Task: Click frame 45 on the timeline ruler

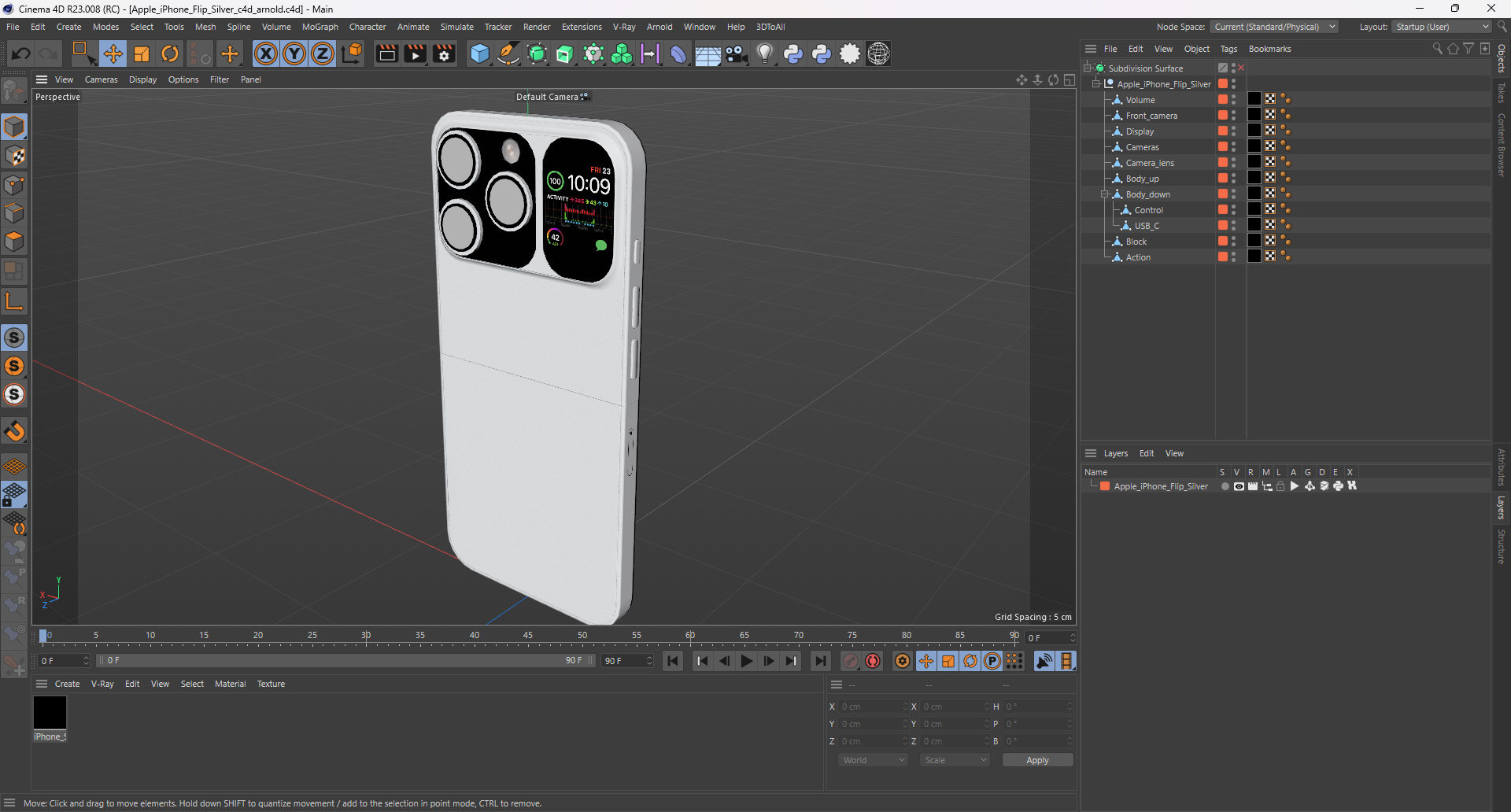Action: [528, 636]
